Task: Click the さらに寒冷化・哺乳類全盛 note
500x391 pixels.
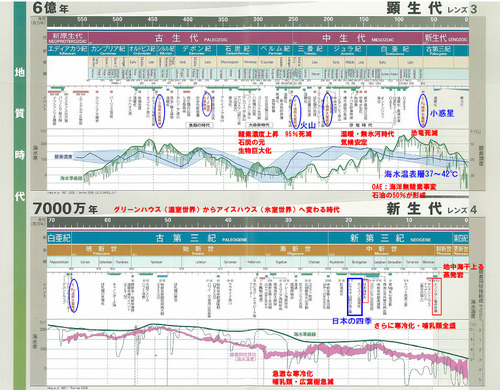Action: pyautogui.click(x=415, y=326)
